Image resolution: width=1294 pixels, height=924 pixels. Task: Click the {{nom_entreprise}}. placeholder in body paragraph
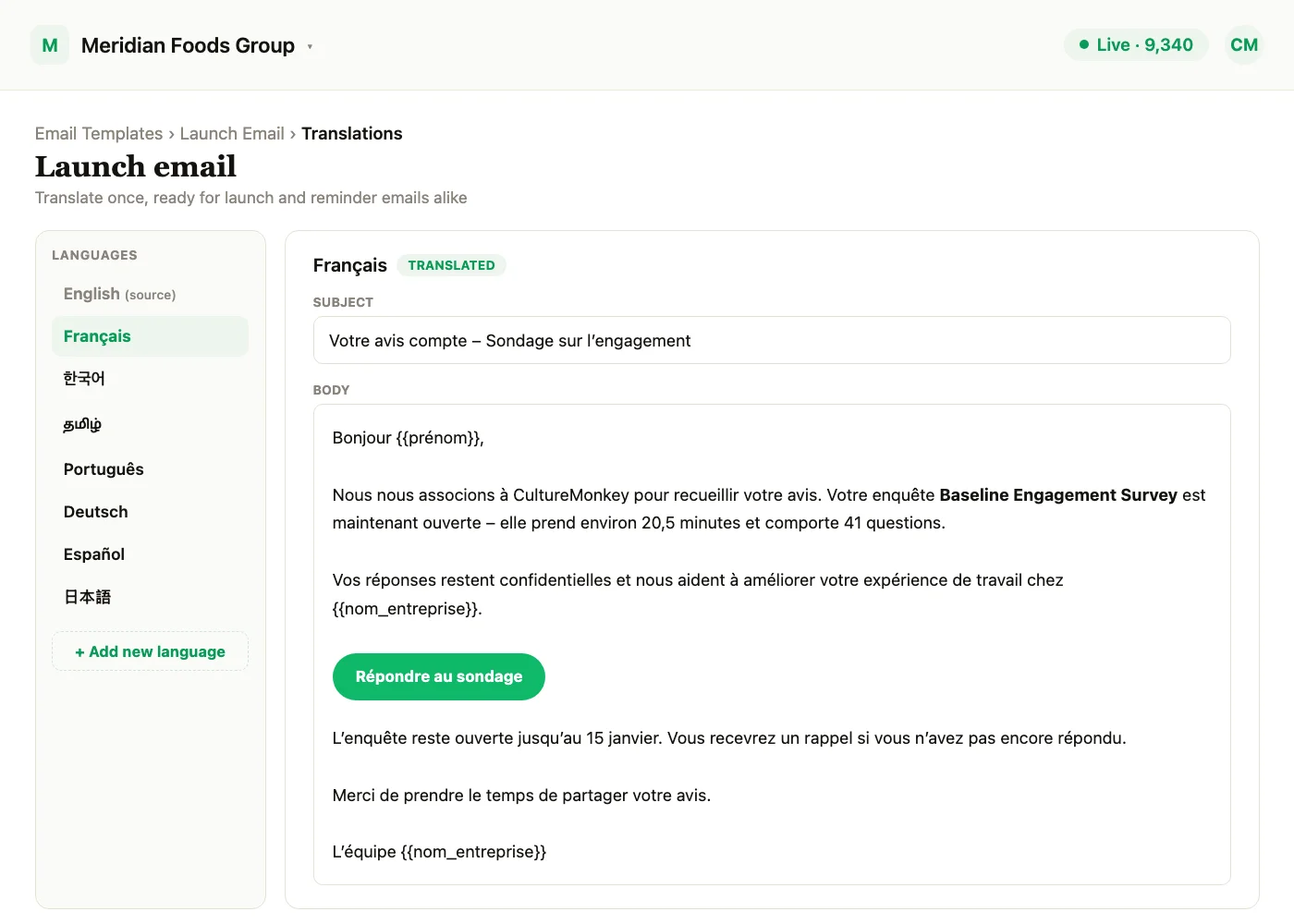(408, 609)
